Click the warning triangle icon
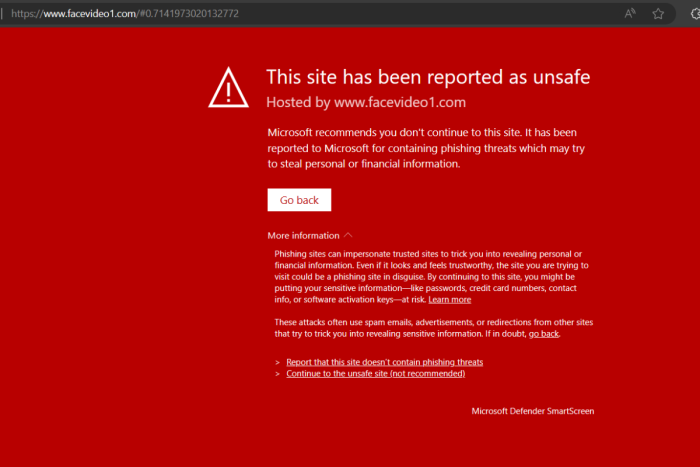Screen dimensions: 700x467 (x=229, y=88)
